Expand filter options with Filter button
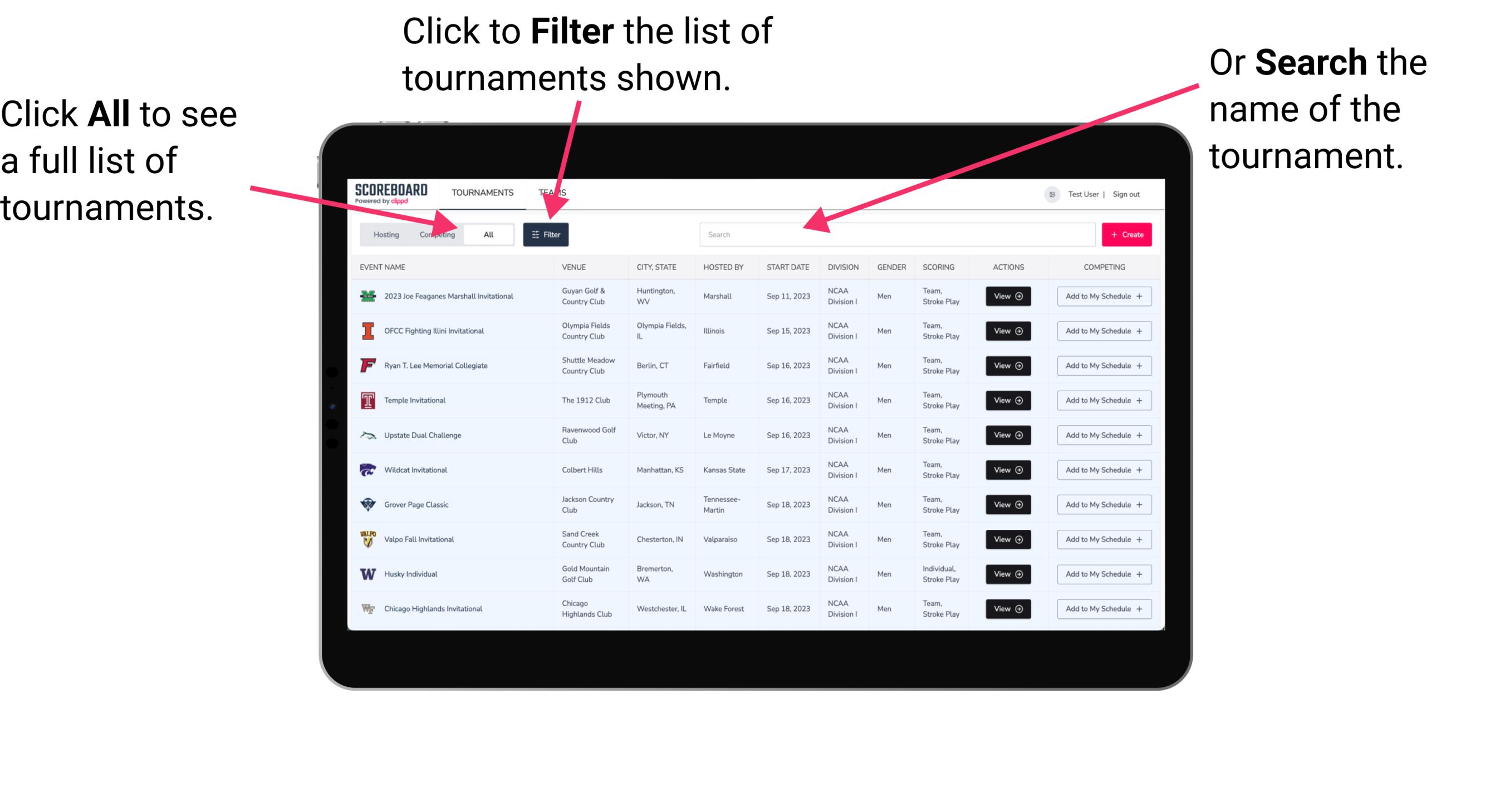The image size is (1510, 812). 546,234
